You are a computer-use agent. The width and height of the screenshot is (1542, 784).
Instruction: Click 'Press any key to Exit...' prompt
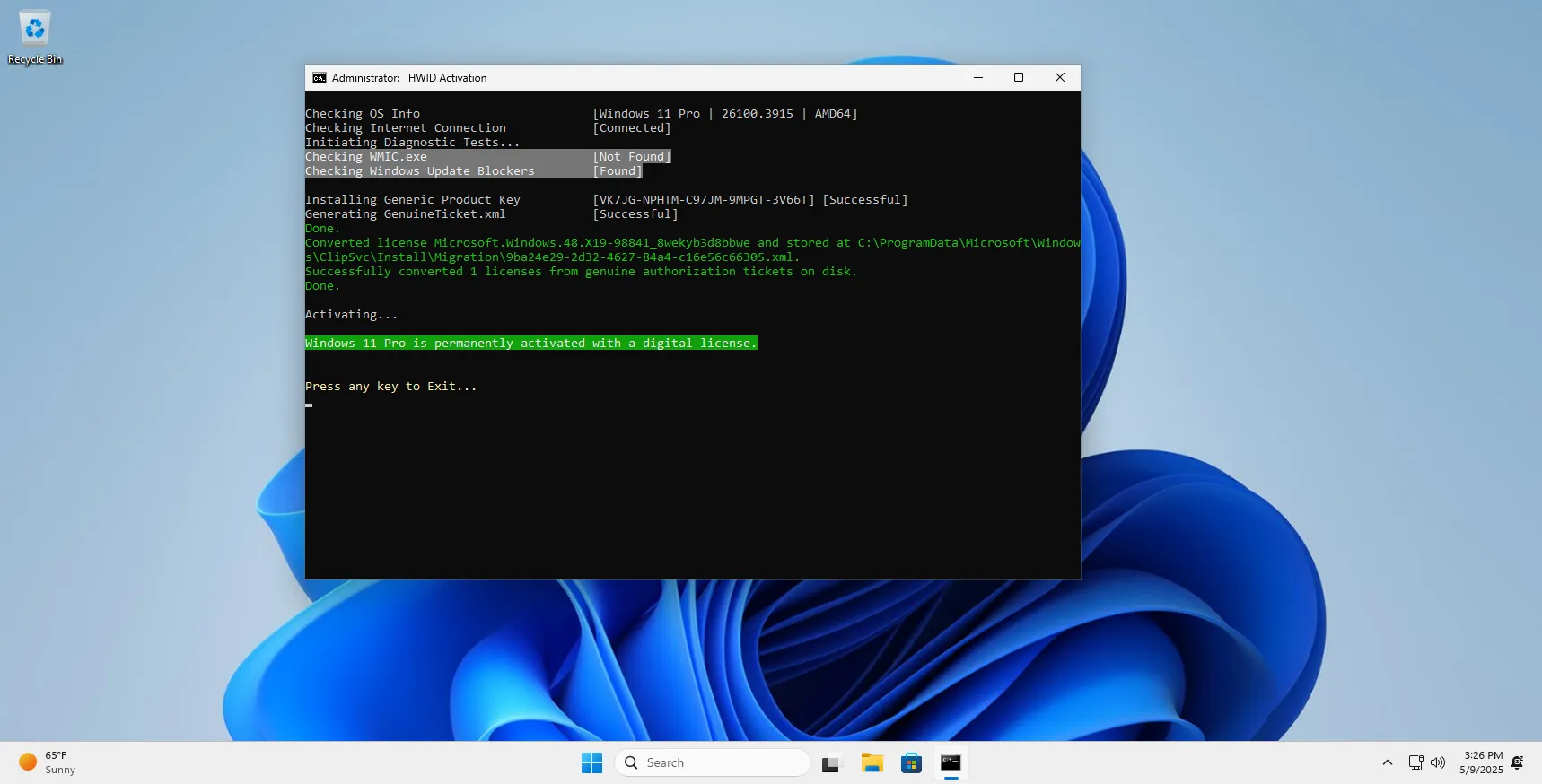coord(391,387)
